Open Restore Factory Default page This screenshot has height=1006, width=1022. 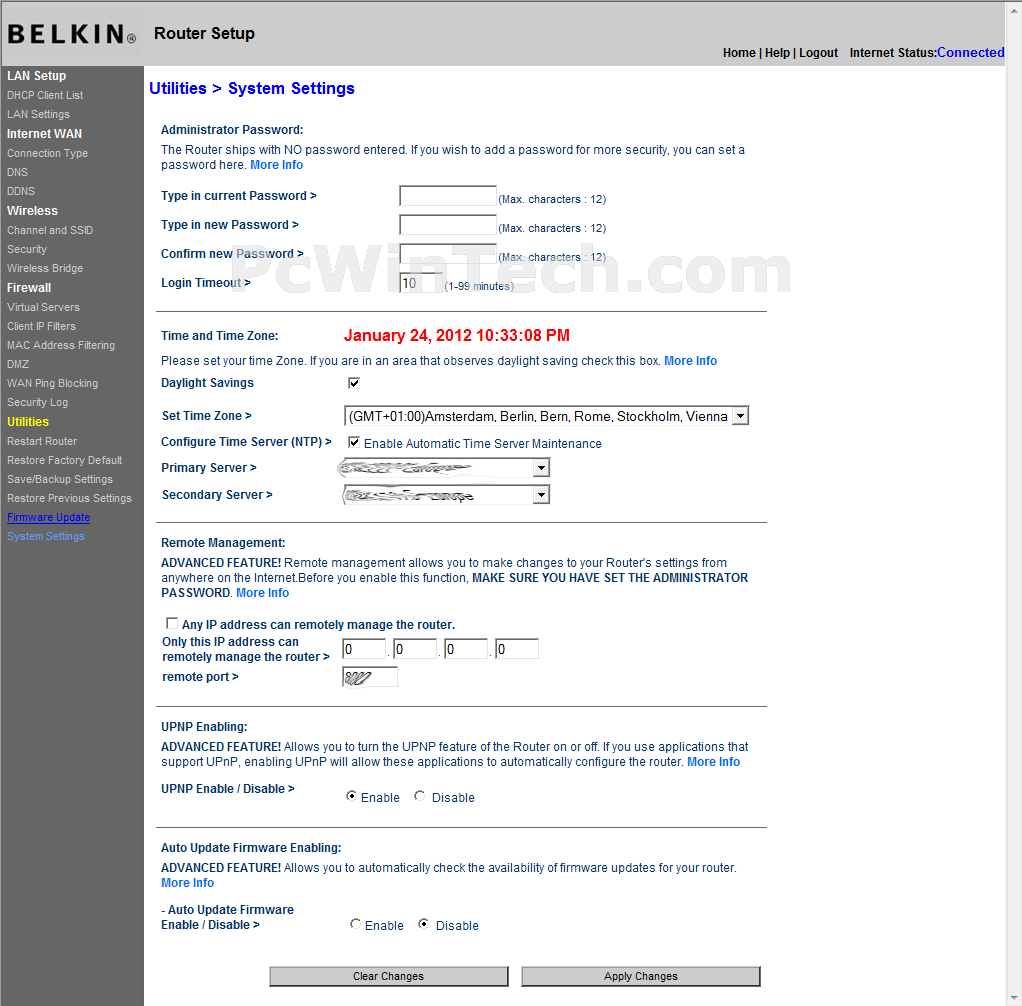click(x=65, y=460)
